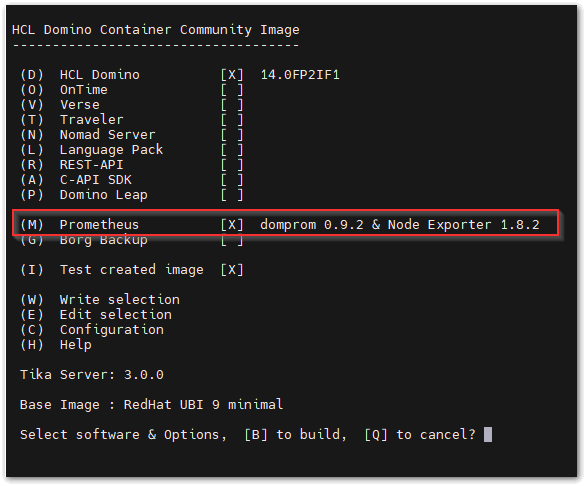Click the (L) shortcut key label

tap(32, 150)
